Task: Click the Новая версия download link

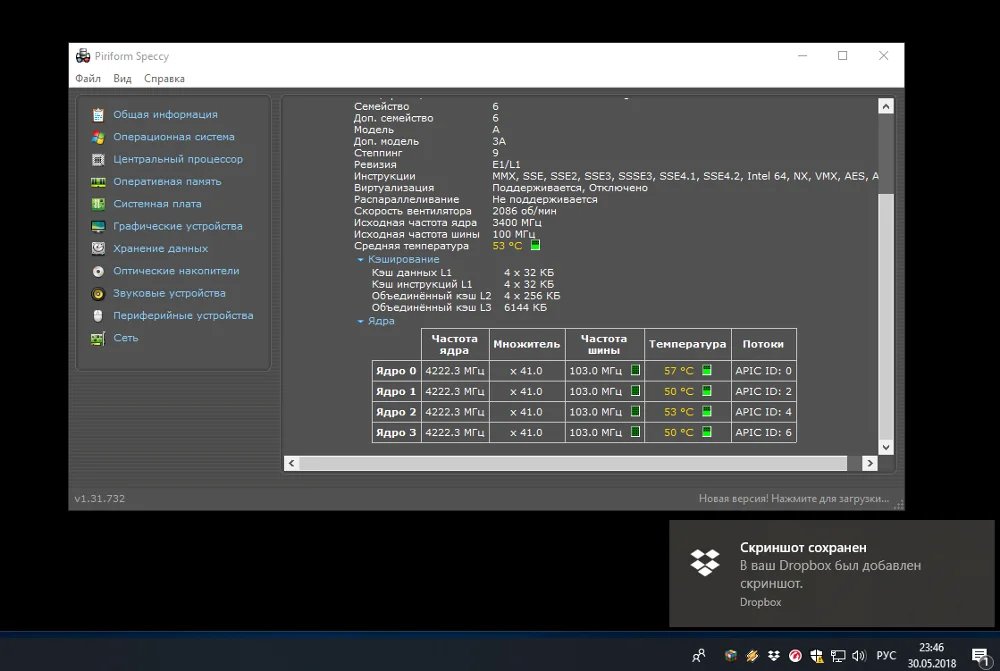Action: click(793, 498)
